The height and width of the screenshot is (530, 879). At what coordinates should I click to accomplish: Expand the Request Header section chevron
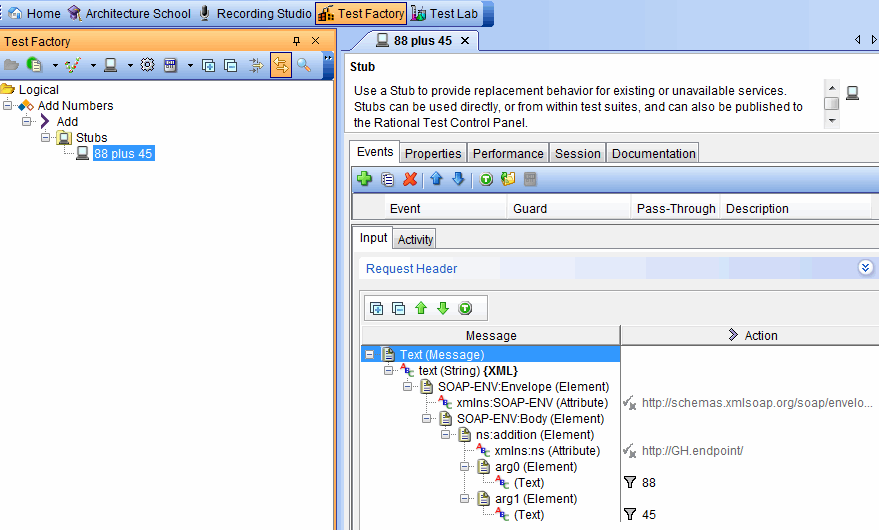tap(865, 268)
